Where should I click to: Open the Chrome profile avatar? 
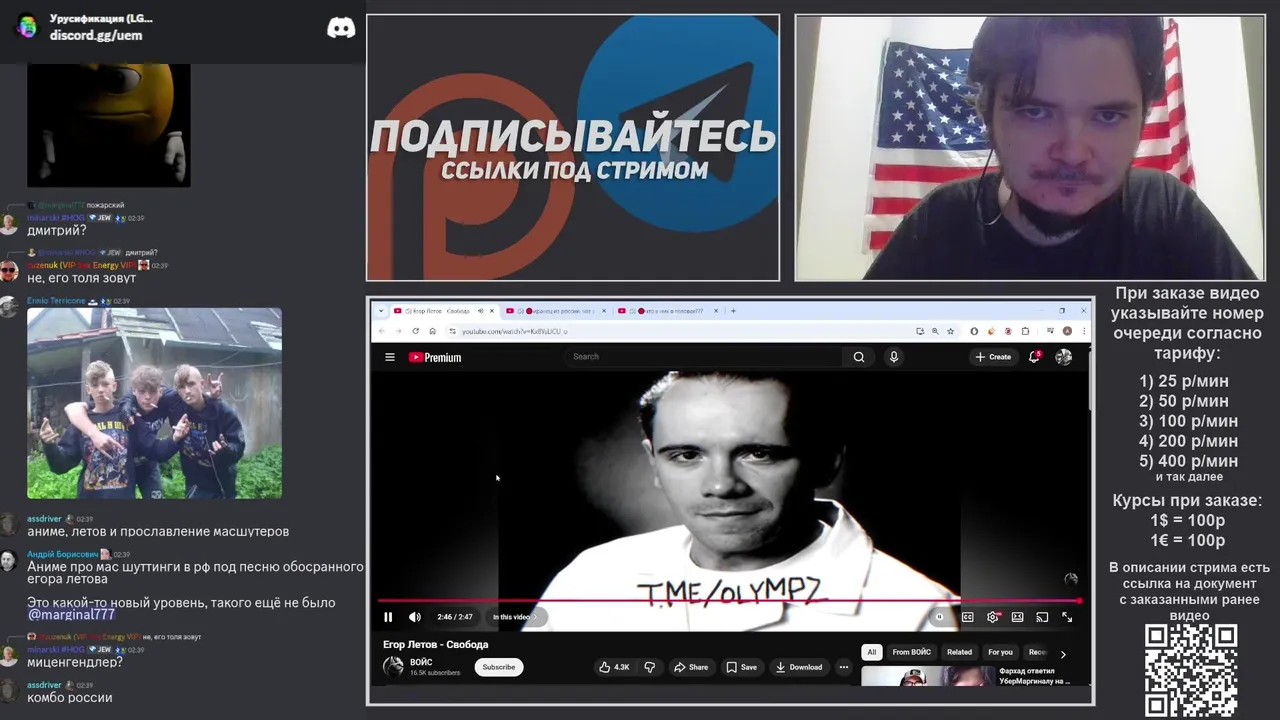tap(1067, 331)
